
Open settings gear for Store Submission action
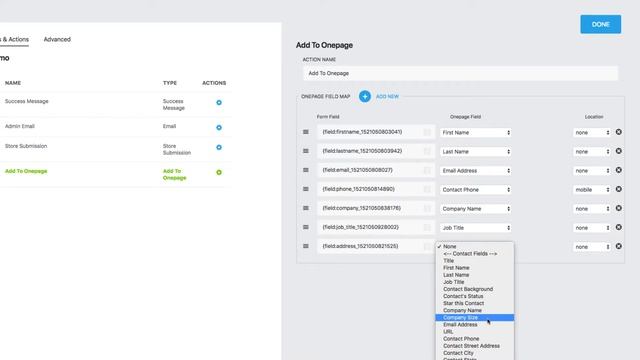[219, 147]
